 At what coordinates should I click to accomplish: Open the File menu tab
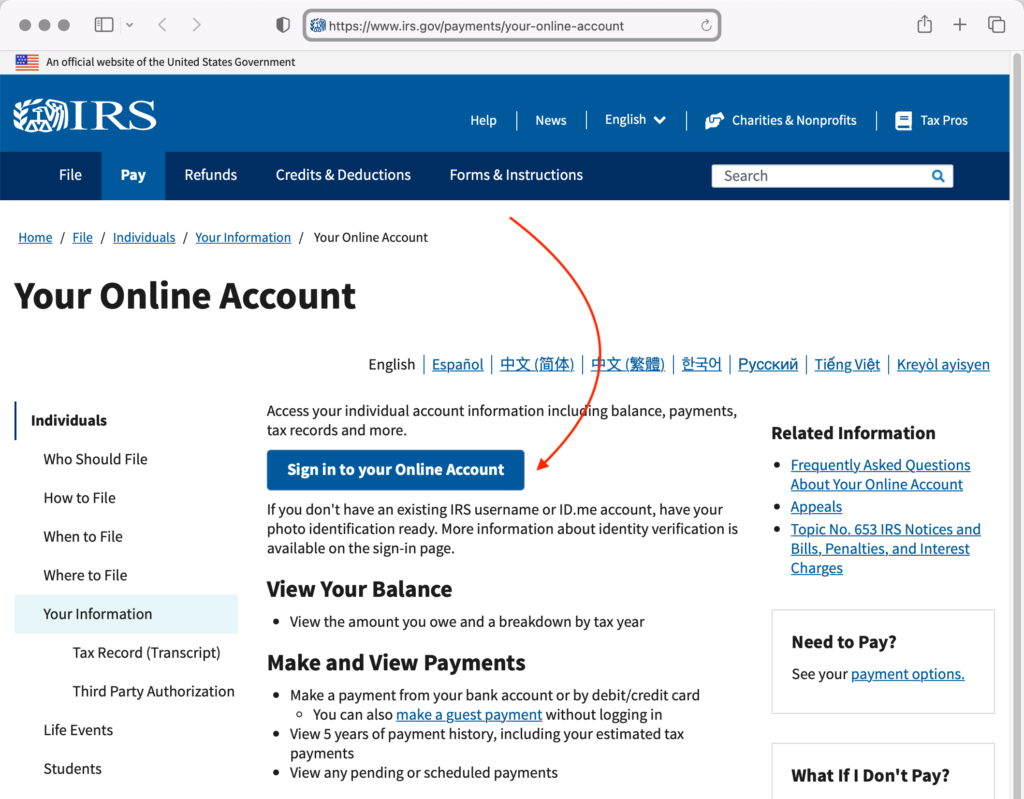pos(70,175)
